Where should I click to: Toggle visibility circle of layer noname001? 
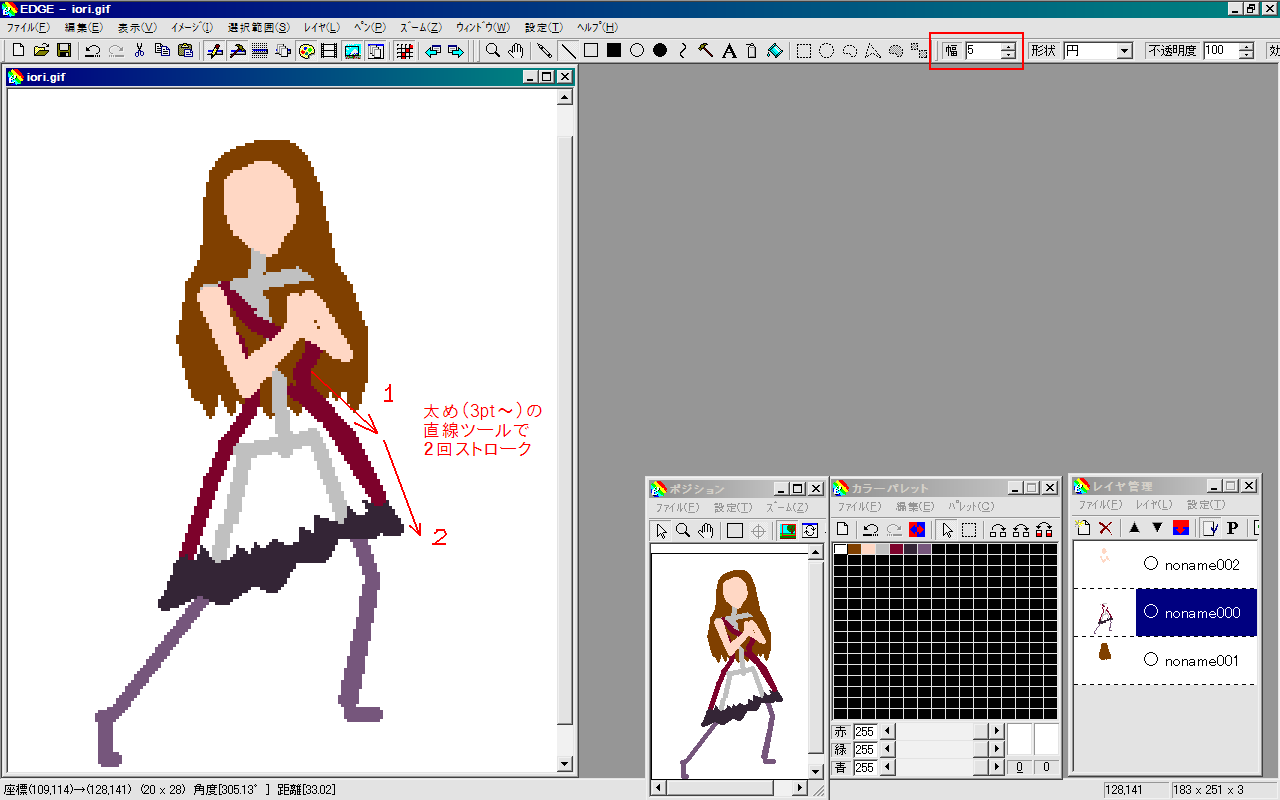click(x=1150, y=660)
